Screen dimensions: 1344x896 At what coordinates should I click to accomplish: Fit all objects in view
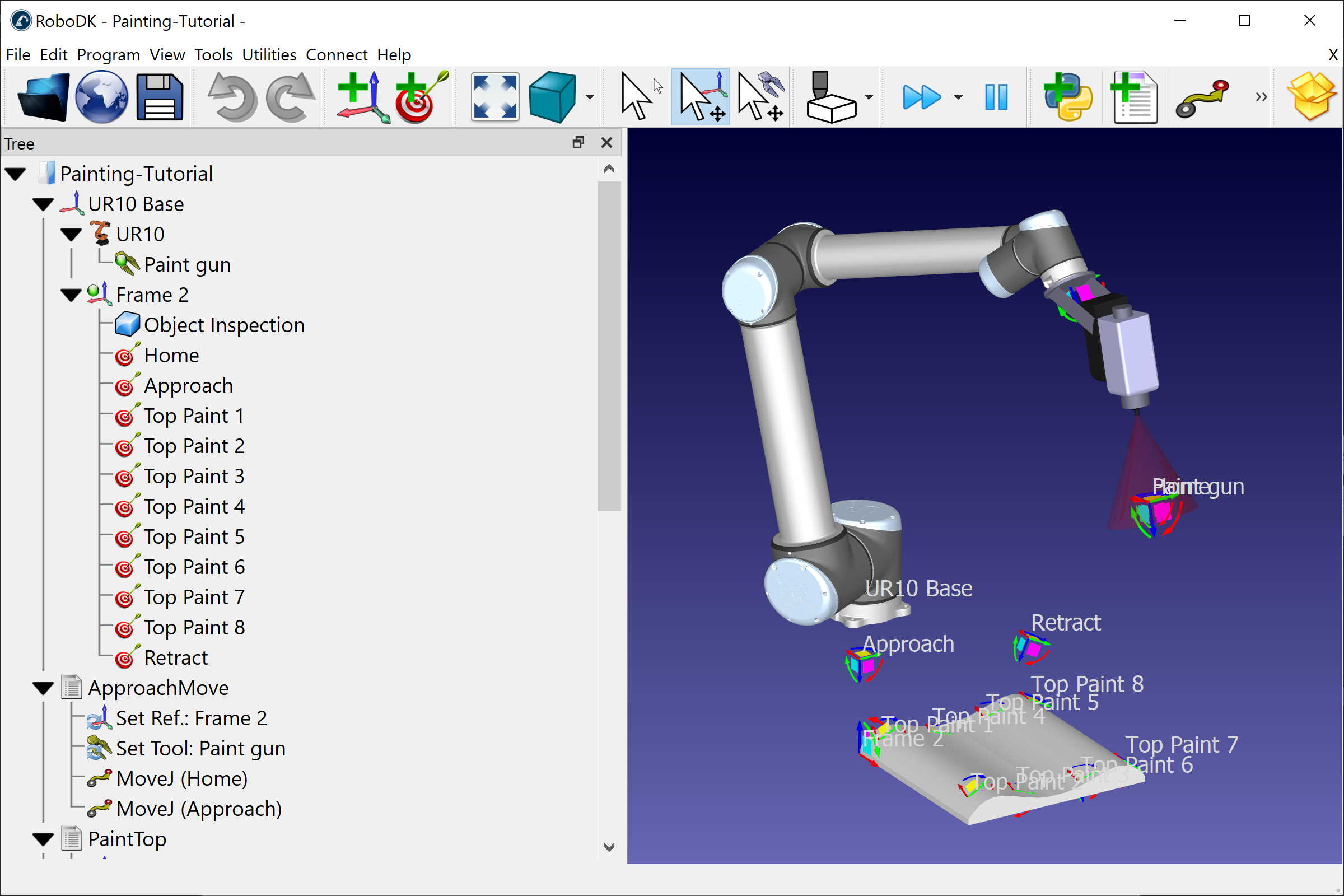[495, 96]
